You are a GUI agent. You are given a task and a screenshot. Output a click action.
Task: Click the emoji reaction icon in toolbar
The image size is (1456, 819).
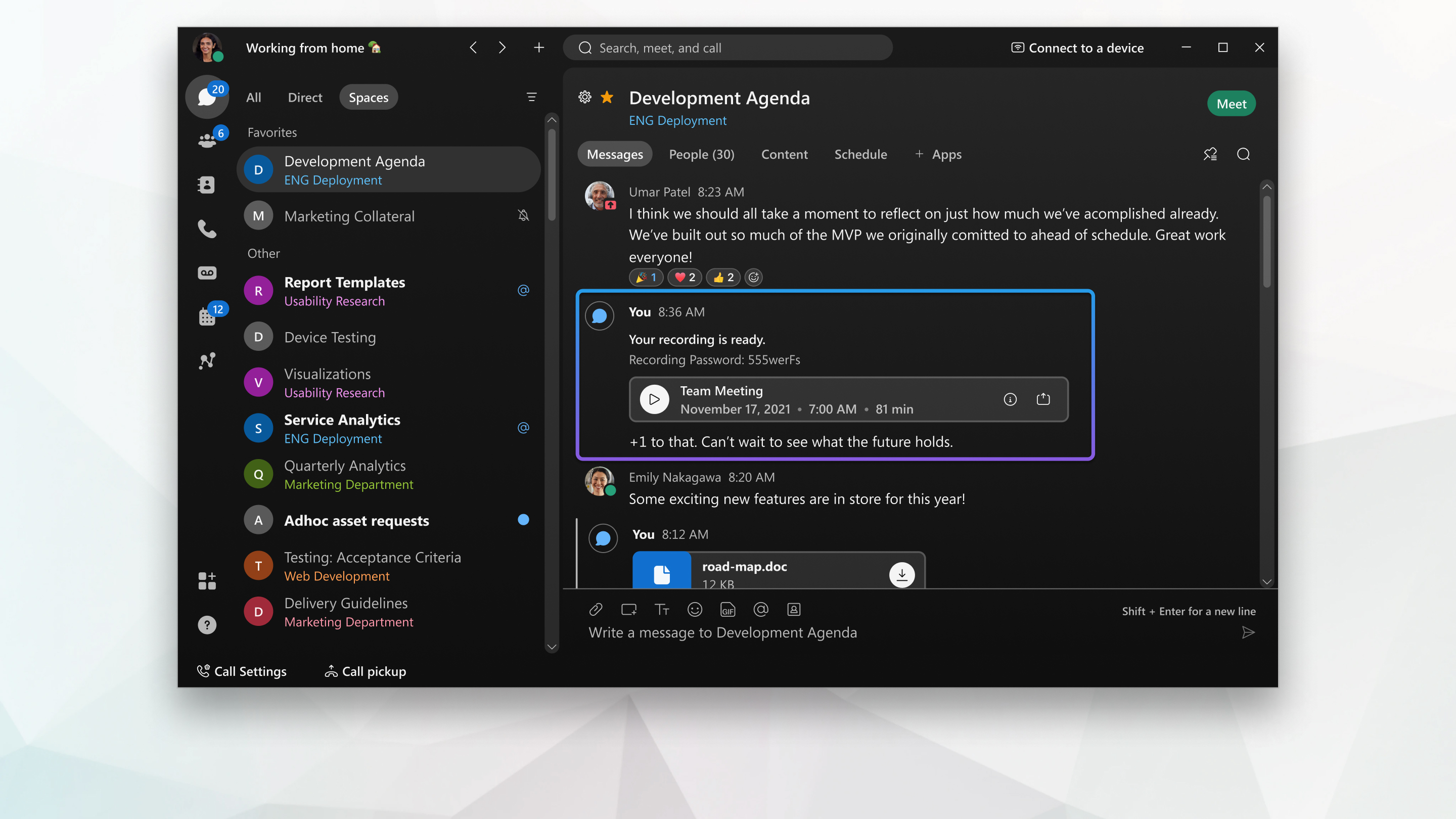(695, 610)
